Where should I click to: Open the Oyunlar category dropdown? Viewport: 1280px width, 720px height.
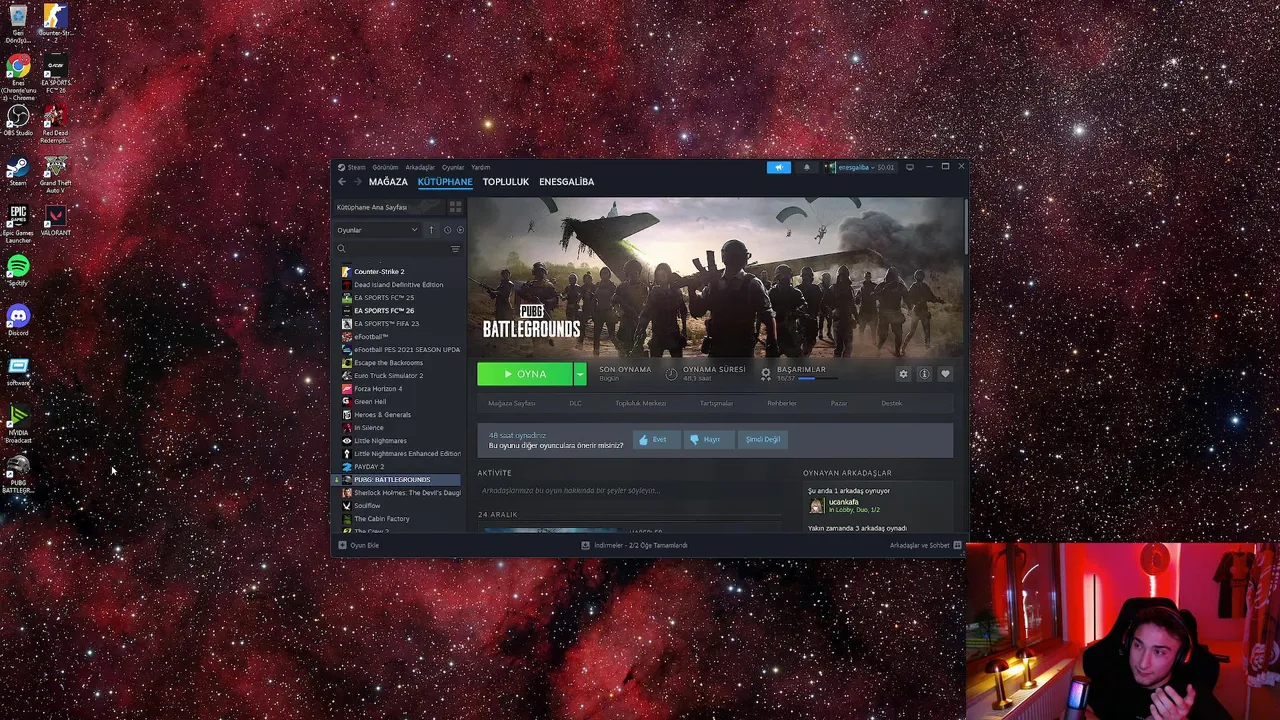pyautogui.click(x=377, y=230)
